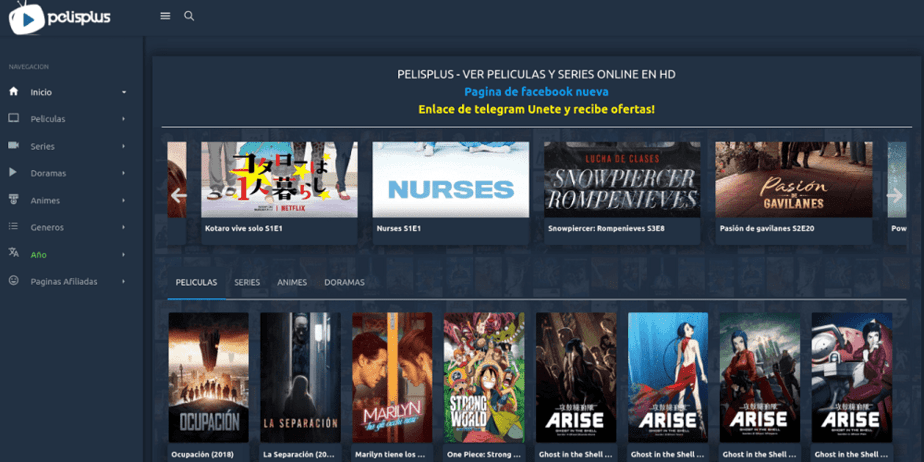
Task: Go to previous carousel slide arrow
Action: click(178, 195)
